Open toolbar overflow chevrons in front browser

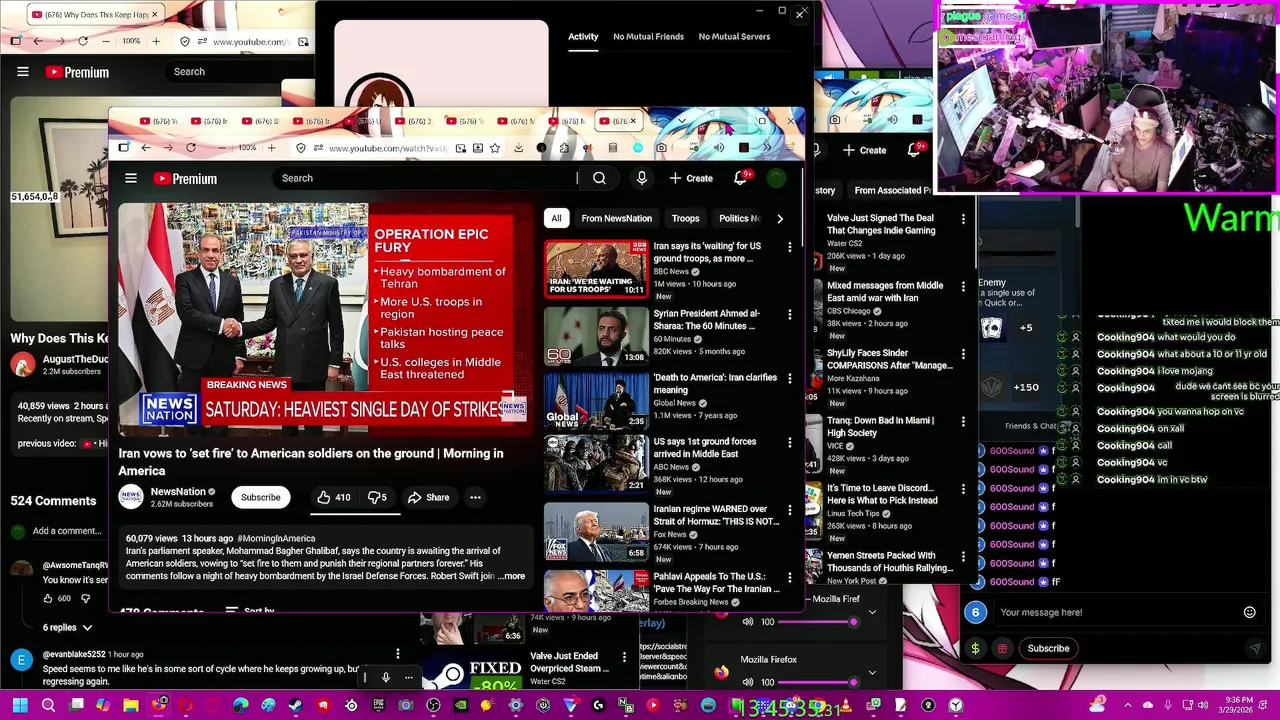click(767, 148)
